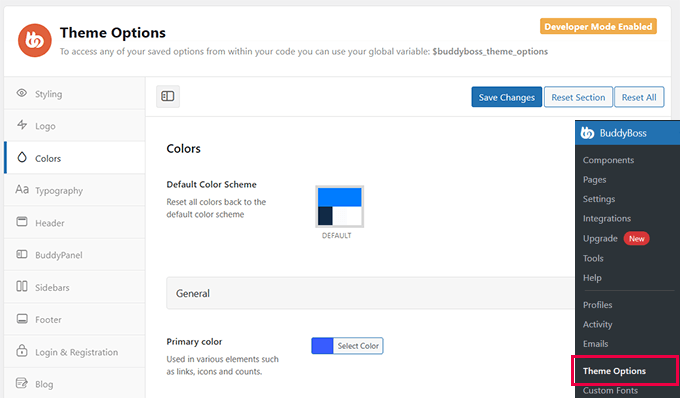Click the BuddyBoss orange logo icon
680x398 pixels.
[x=35, y=40]
